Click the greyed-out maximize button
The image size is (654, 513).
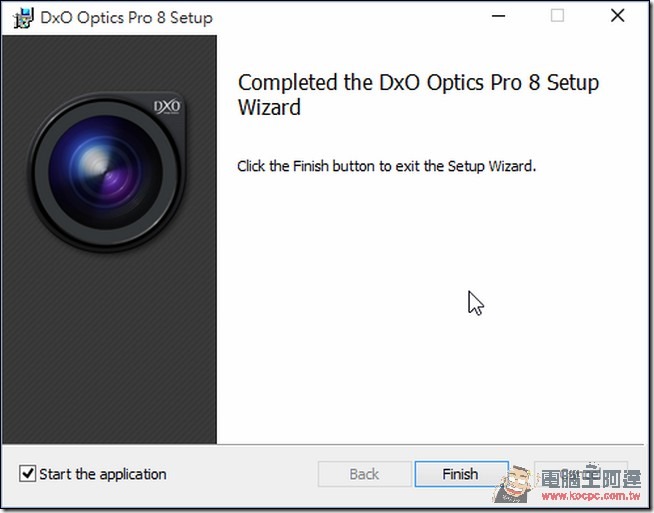[557, 16]
